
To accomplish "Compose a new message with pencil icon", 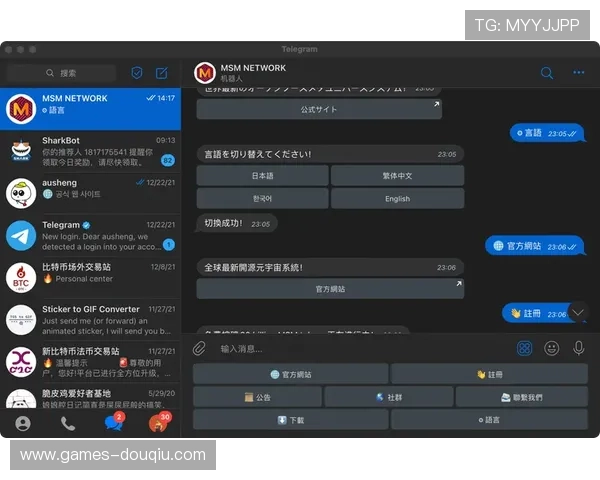I will tap(161, 73).
